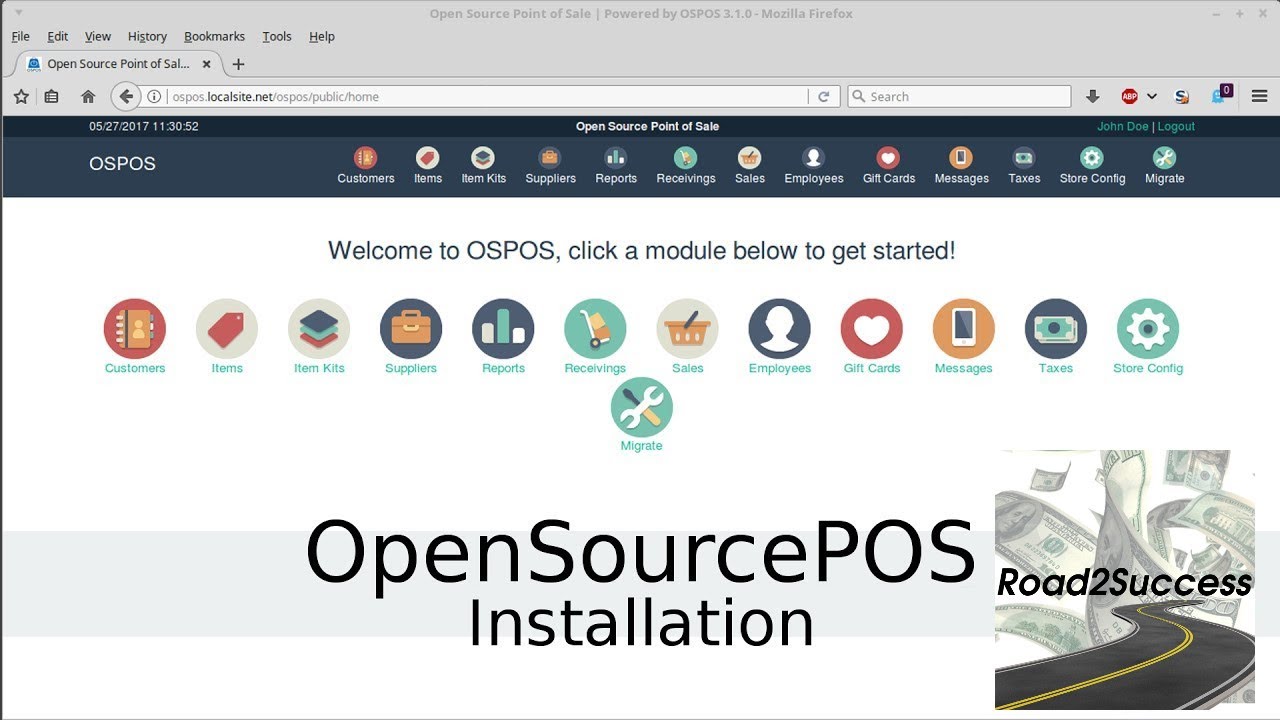Open Help menu
This screenshot has height=720, width=1280.
pyautogui.click(x=322, y=36)
